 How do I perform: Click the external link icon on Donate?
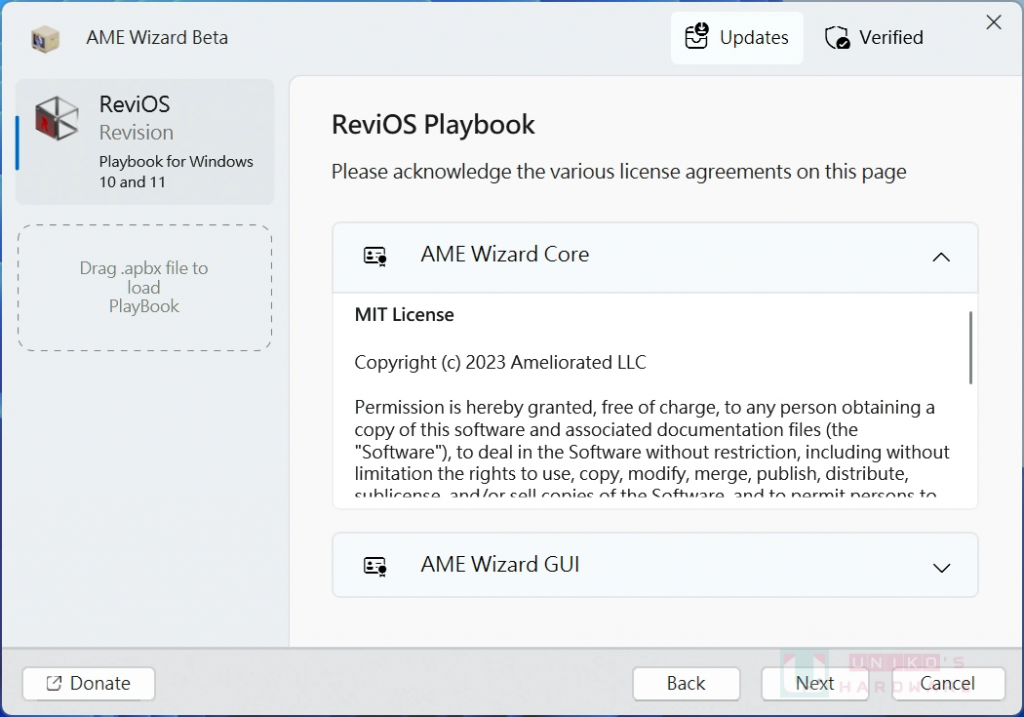click(54, 683)
